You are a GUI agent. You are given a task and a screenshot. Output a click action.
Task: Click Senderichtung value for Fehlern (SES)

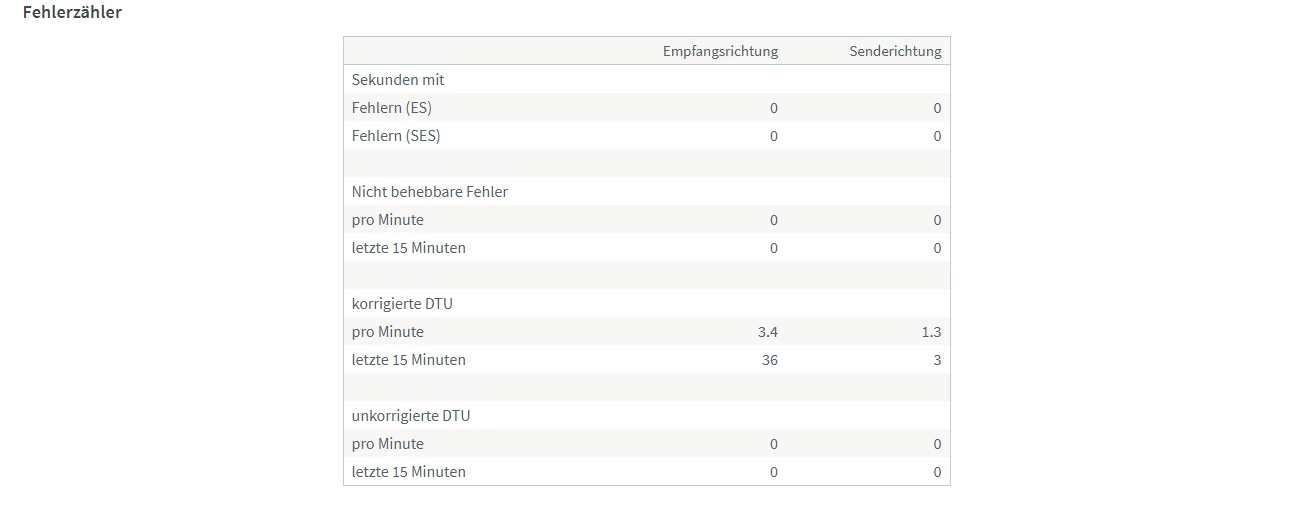click(937, 135)
